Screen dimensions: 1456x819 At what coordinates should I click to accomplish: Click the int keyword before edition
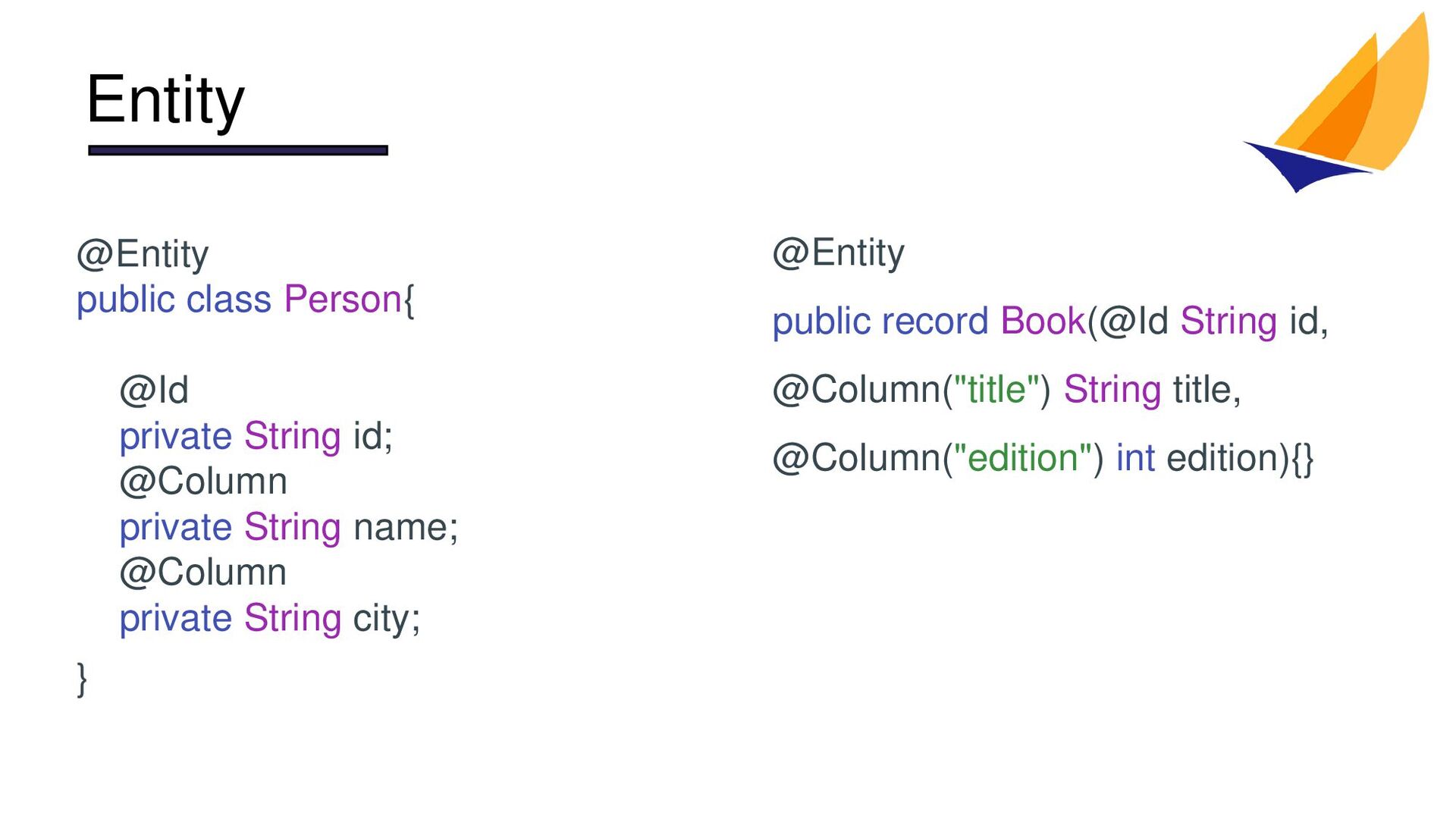coord(1135,458)
